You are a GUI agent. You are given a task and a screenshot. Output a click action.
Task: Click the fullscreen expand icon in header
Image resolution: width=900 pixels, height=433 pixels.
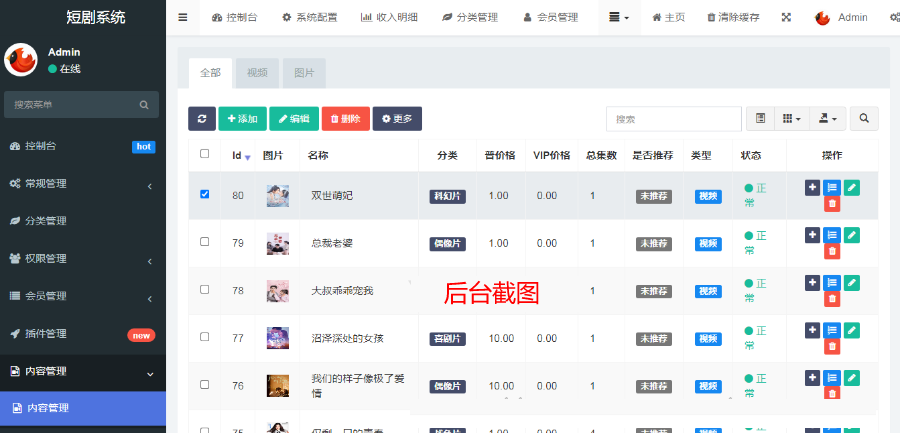pyautogui.click(x=786, y=18)
